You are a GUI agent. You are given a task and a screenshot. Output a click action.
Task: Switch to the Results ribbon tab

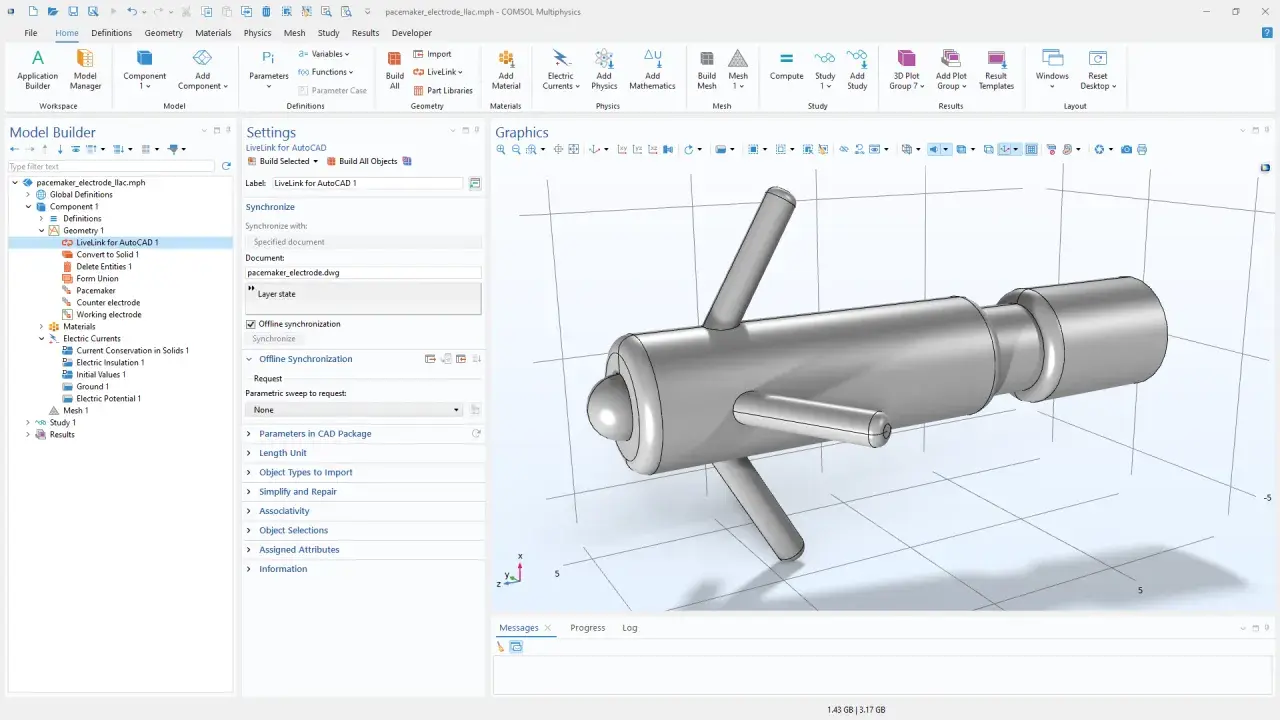coord(365,33)
